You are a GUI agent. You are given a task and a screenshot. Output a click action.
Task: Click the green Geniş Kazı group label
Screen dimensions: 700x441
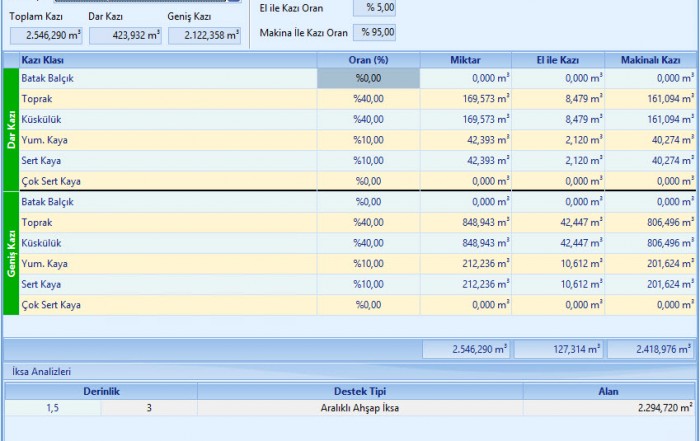click(x=11, y=253)
